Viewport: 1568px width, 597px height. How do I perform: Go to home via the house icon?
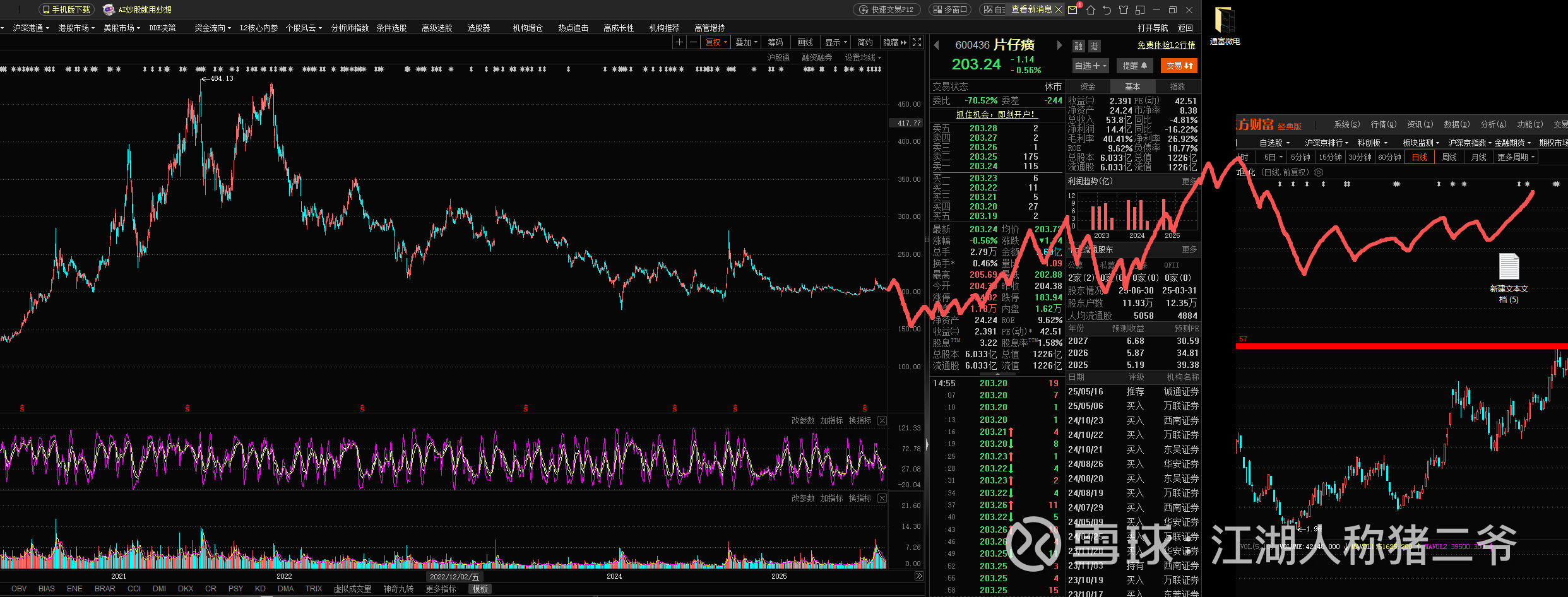[x=1090, y=9]
